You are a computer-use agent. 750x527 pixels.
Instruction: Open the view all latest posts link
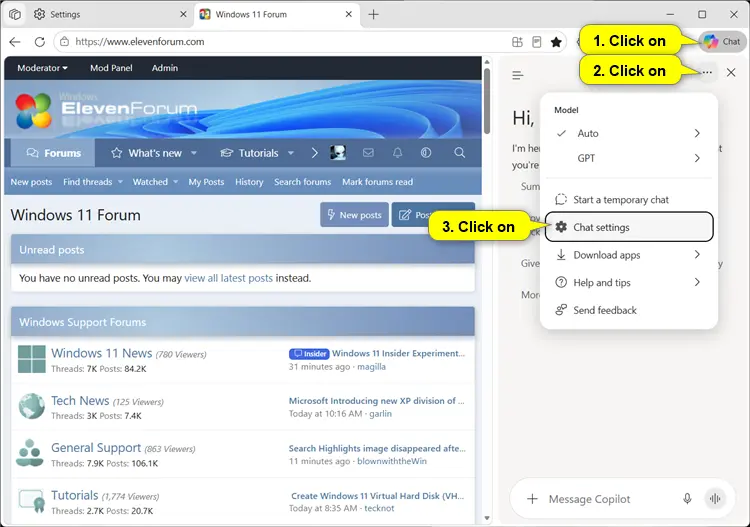point(229,278)
